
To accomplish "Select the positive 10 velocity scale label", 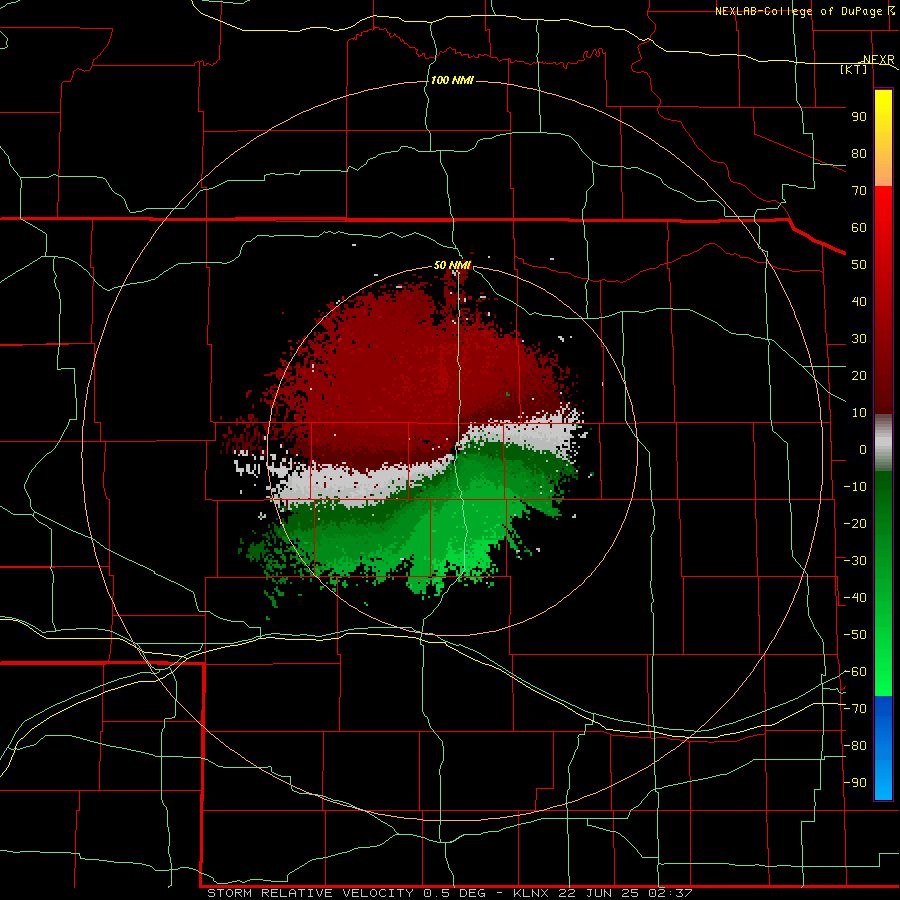I will click(x=859, y=413).
